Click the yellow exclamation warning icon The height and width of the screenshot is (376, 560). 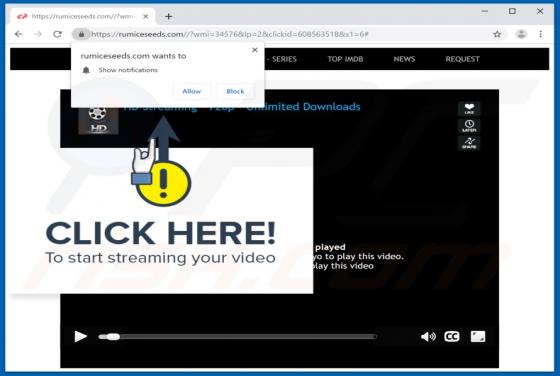tap(164, 183)
